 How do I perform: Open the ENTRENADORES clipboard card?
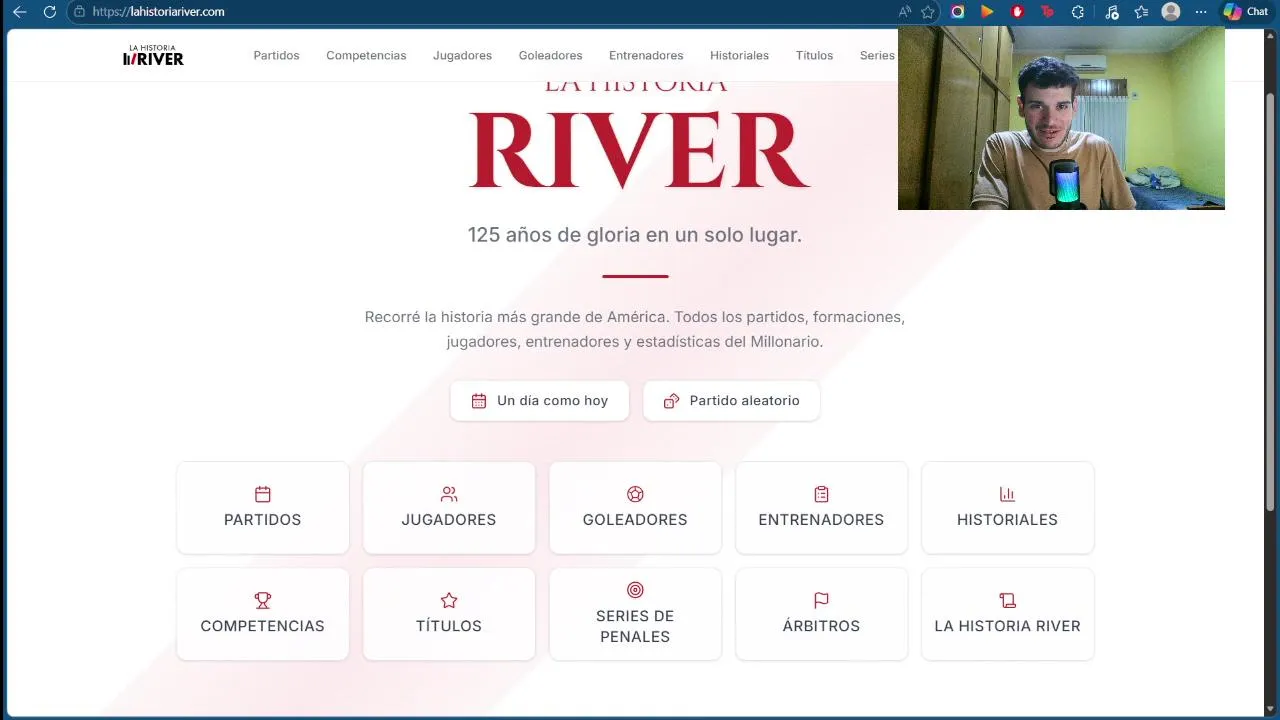click(821, 508)
